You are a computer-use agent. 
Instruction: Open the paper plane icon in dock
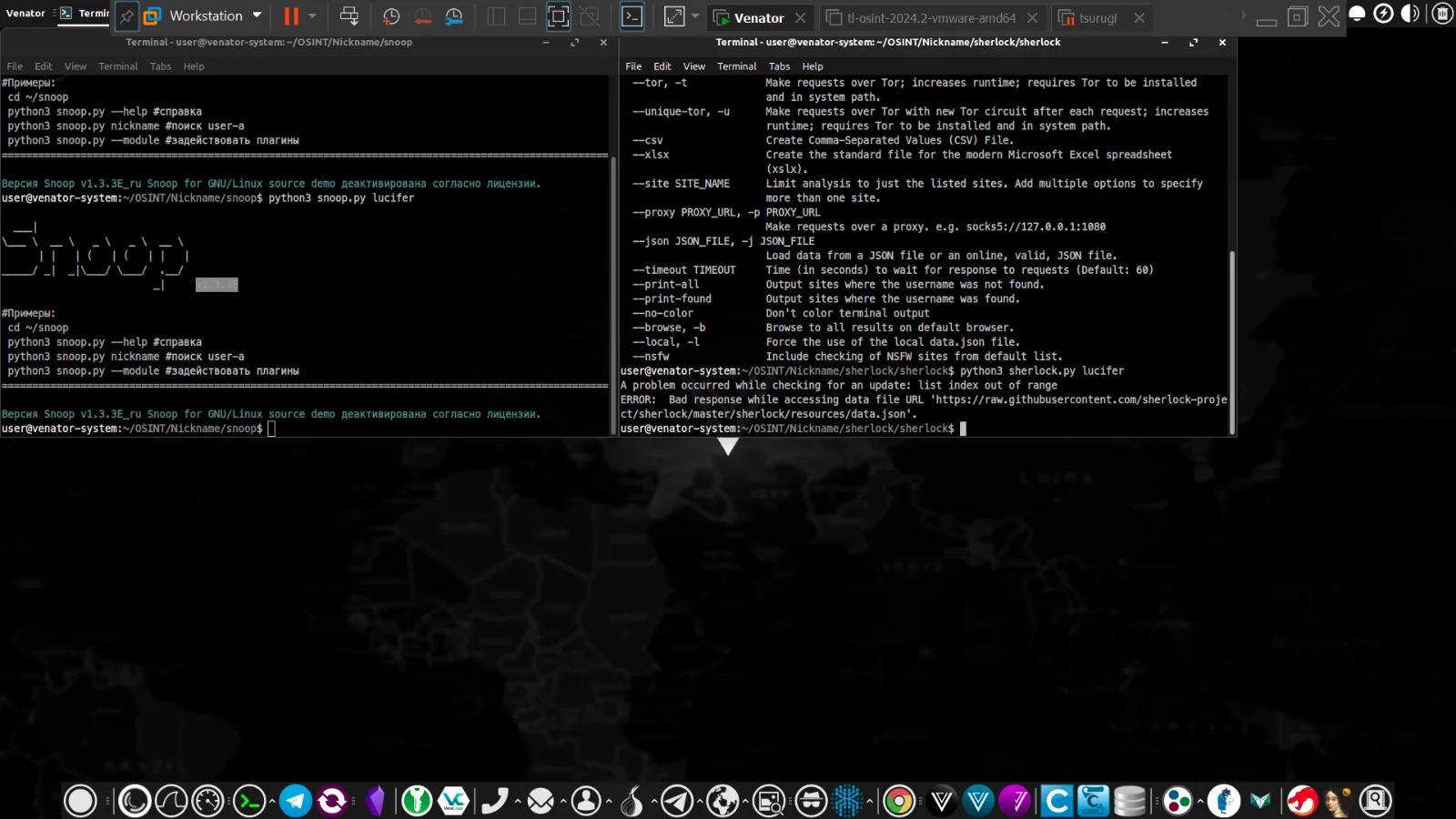[677, 801]
